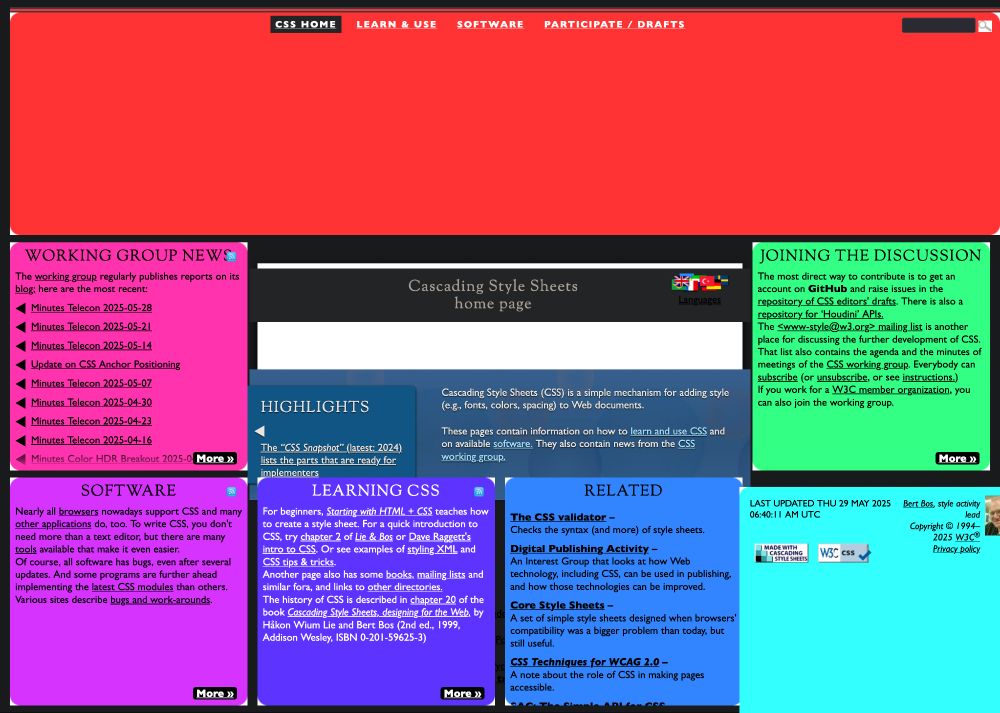Click the unsubscribe link

[842, 378]
